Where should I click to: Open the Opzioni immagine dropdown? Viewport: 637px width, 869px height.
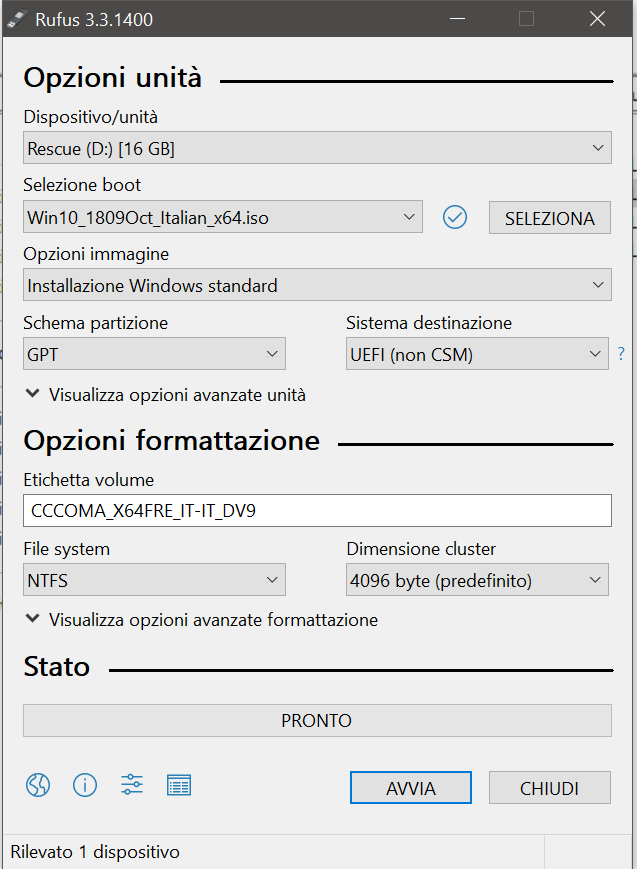[x=316, y=285]
